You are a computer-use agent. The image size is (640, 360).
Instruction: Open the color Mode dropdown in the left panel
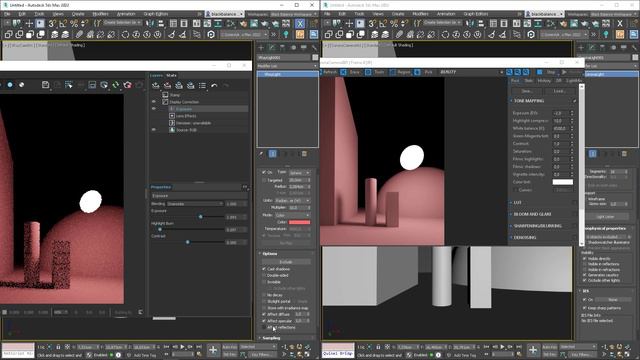click(292, 215)
